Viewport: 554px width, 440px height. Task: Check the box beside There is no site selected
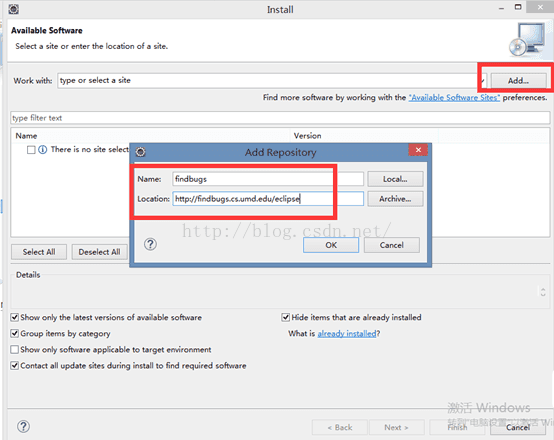tap(31, 150)
